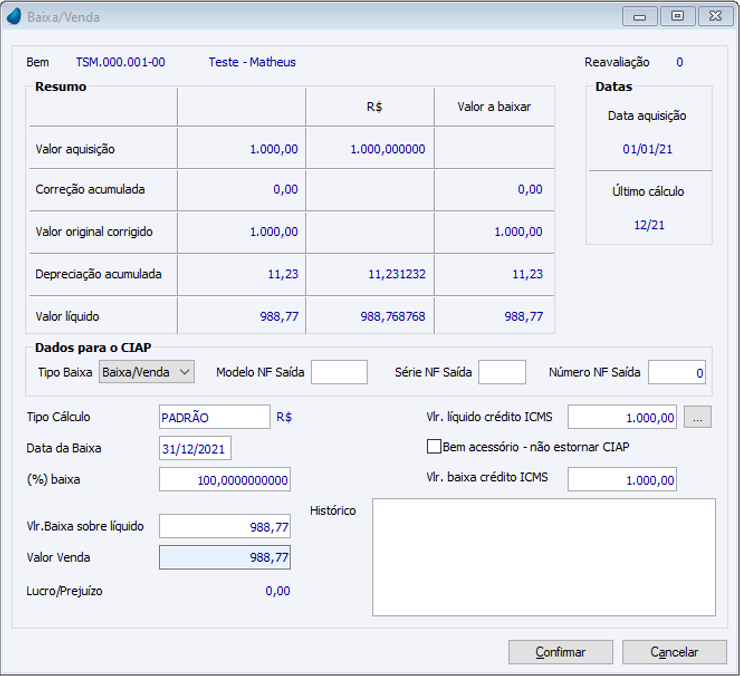The image size is (740, 676).
Task: Cancel the operation with Cancelar button
Action: tap(674, 652)
